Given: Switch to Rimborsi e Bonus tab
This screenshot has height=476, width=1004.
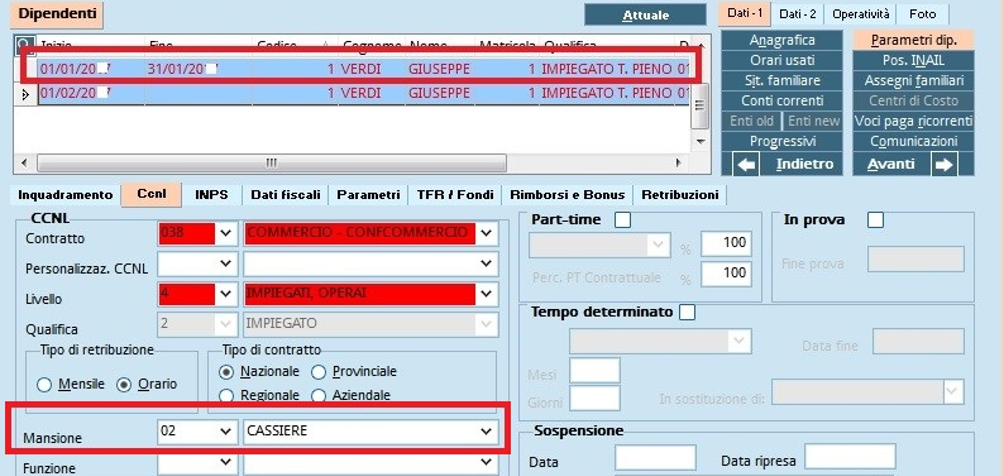Looking at the screenshot, I should (x=567, y=195).
